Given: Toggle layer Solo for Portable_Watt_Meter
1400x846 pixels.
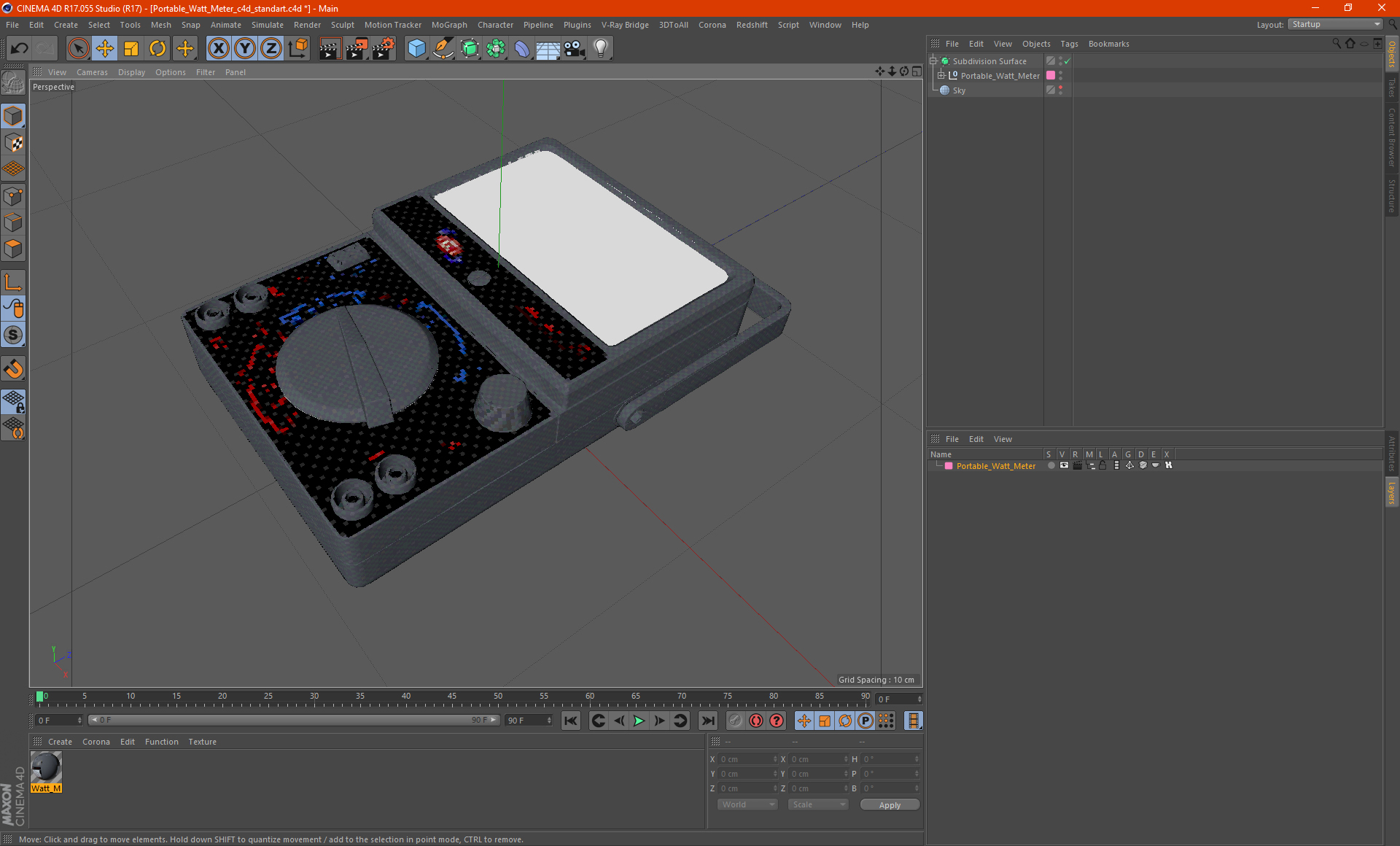Looking at the screenshot, I should pyautogui.click(x=1051, y=465).
